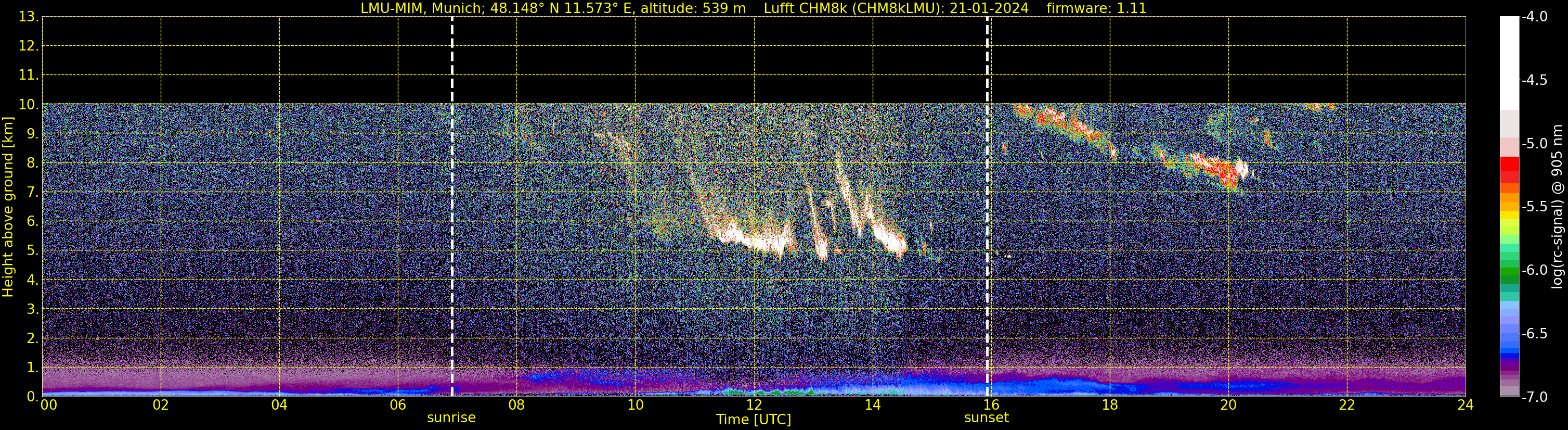This screenshot has height=430, width=1568.
Task: Click the '08' tick on the time axis
Action: tap(517, 405)
